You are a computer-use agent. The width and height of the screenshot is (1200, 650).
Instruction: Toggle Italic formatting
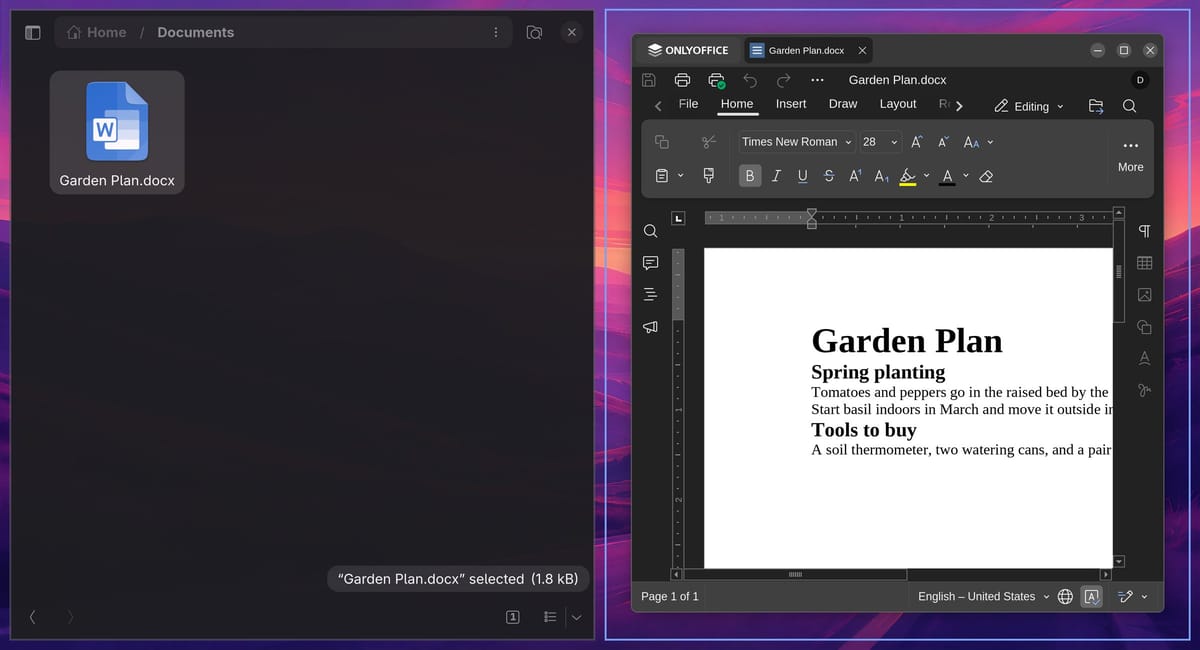[776, 176]
